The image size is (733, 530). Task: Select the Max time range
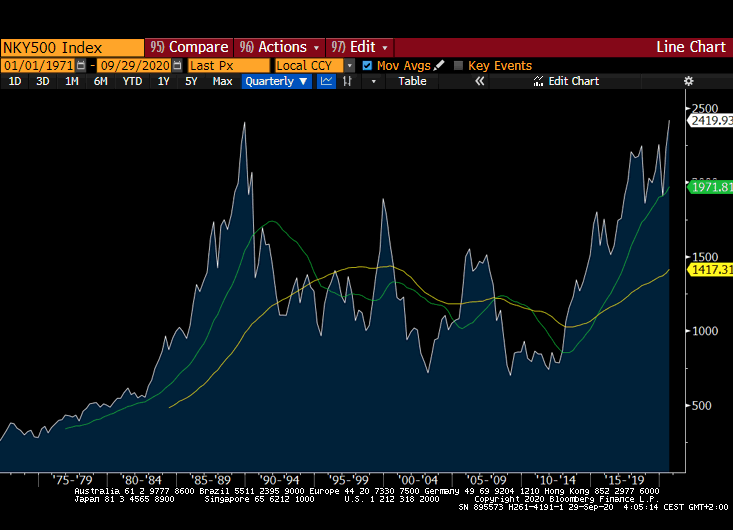(x=222, y=81)
